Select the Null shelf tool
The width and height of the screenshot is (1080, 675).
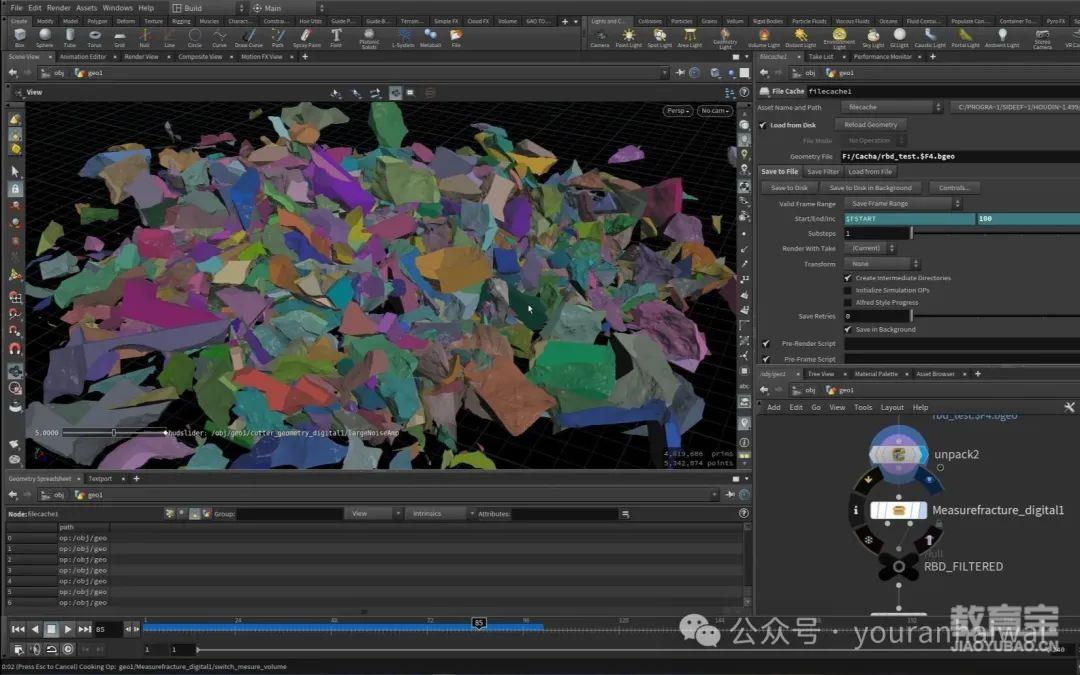[145, 37]
